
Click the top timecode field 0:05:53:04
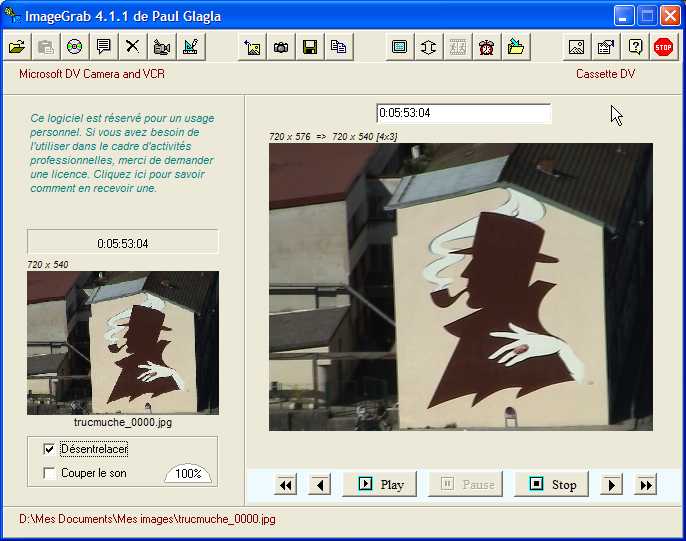[x=464, y=113]
